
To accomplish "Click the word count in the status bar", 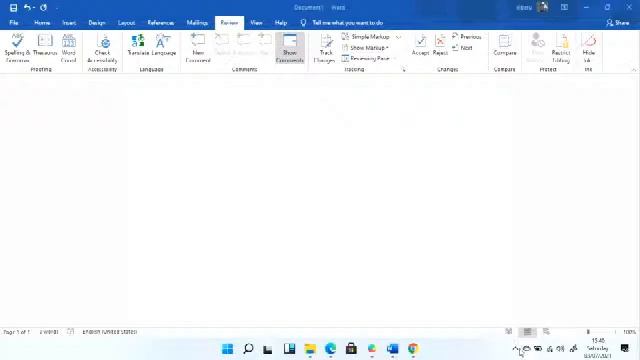I will tap(49, 332).
